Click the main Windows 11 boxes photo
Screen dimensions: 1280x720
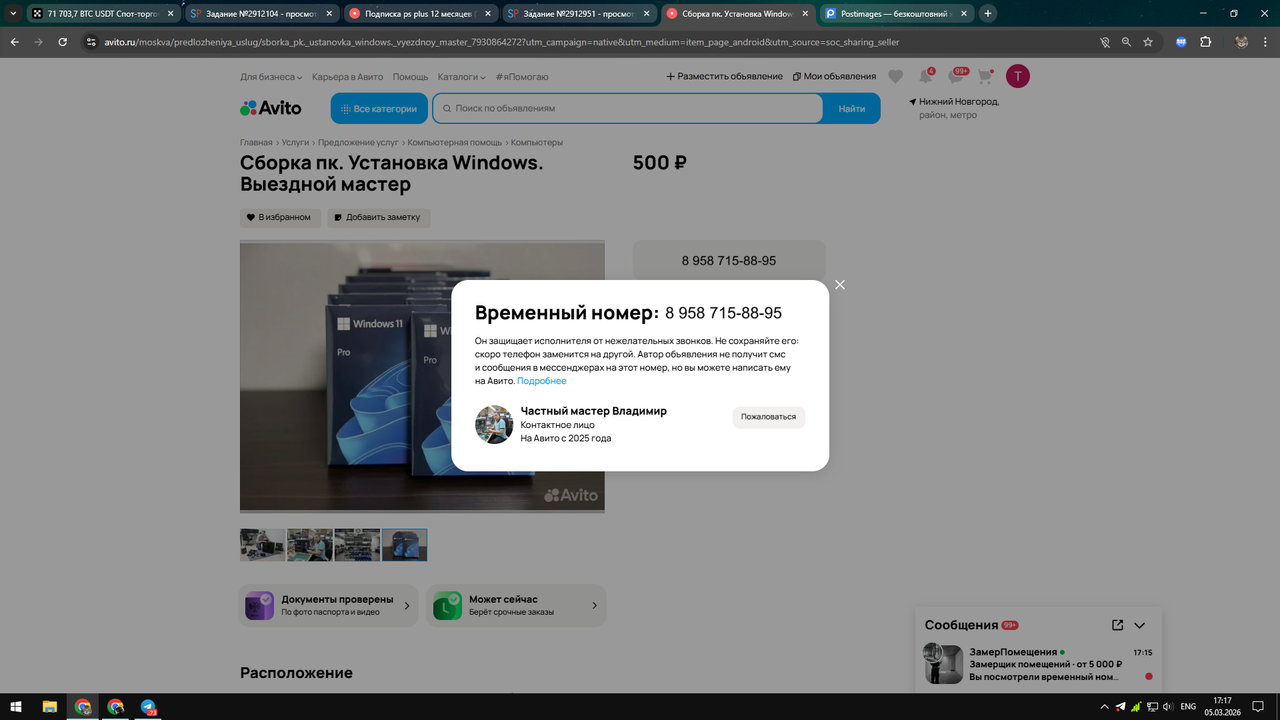pyautogui.click(x=422, y=377)
